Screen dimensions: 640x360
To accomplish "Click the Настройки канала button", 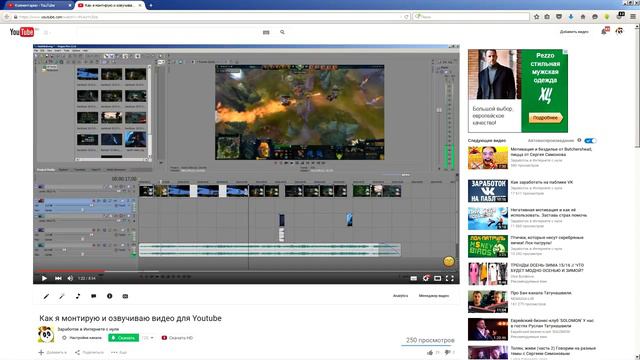I will tap(81, 338).
